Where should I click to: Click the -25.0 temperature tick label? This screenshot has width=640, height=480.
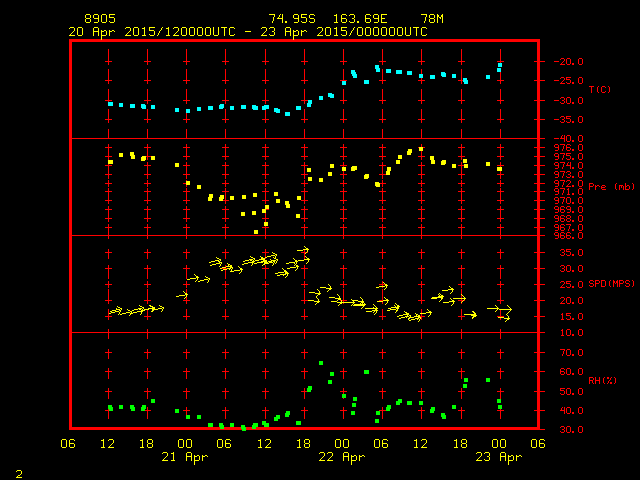coord(568,81)
